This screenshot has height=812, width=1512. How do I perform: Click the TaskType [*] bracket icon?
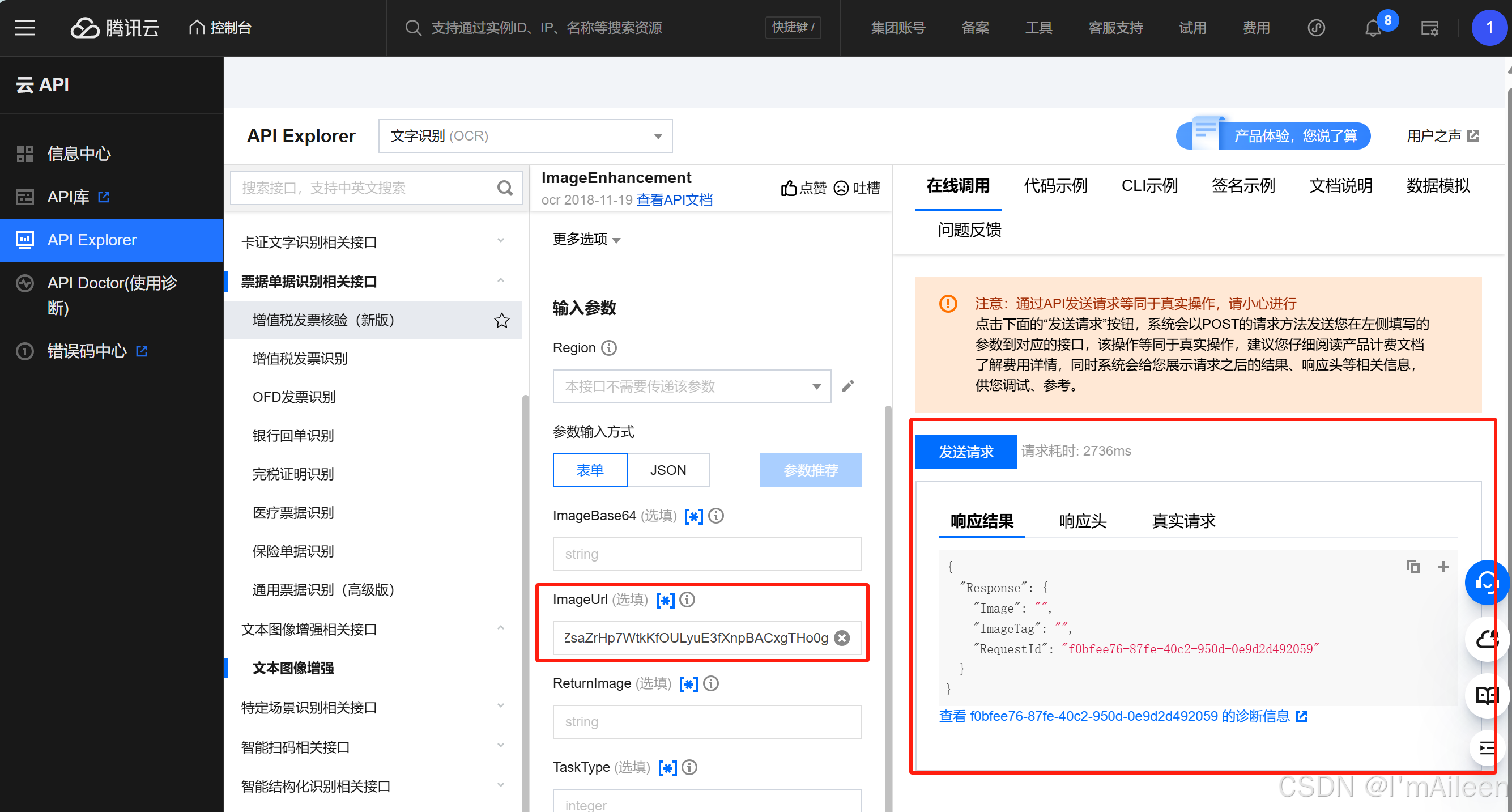click(667, 767)
